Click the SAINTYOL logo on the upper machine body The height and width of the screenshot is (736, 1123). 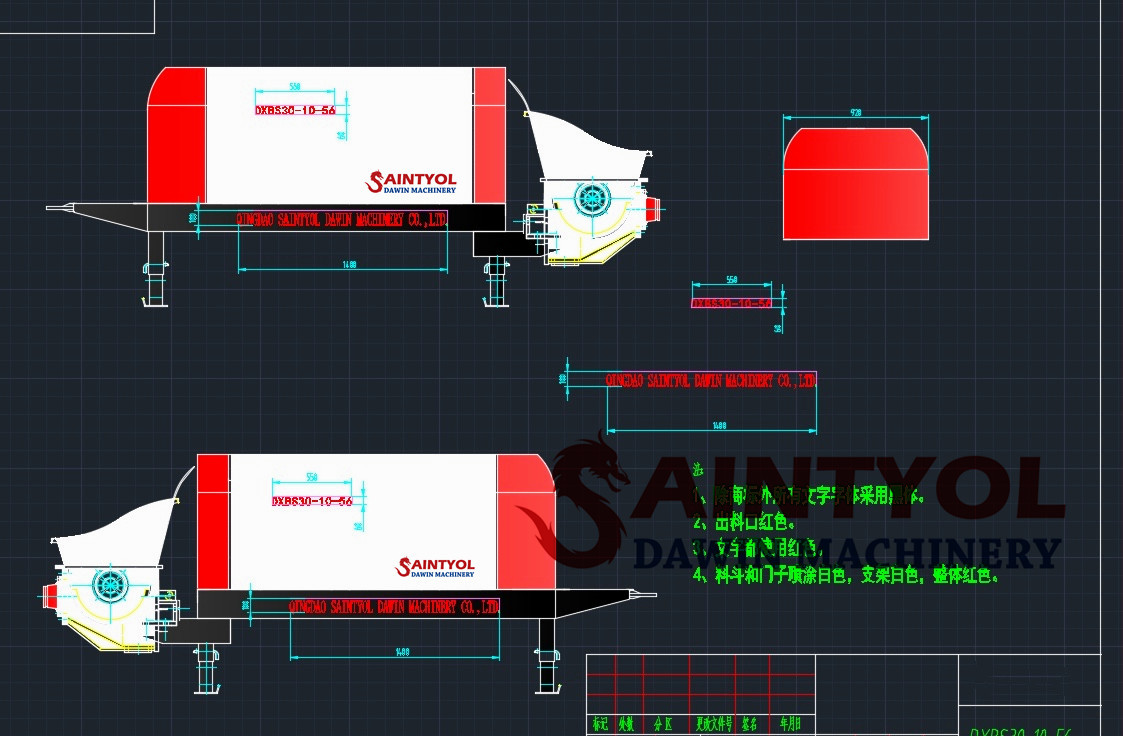412,183
